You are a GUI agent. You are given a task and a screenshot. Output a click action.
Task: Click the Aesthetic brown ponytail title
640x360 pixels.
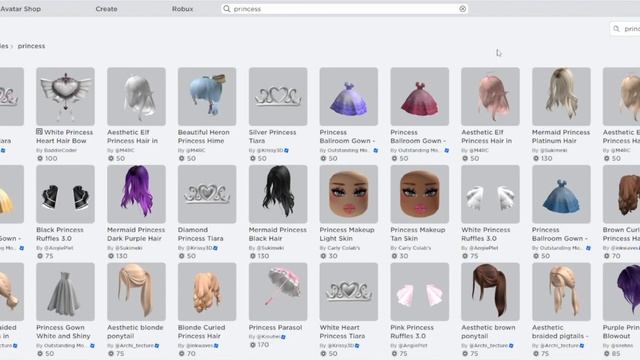[488, 331]
